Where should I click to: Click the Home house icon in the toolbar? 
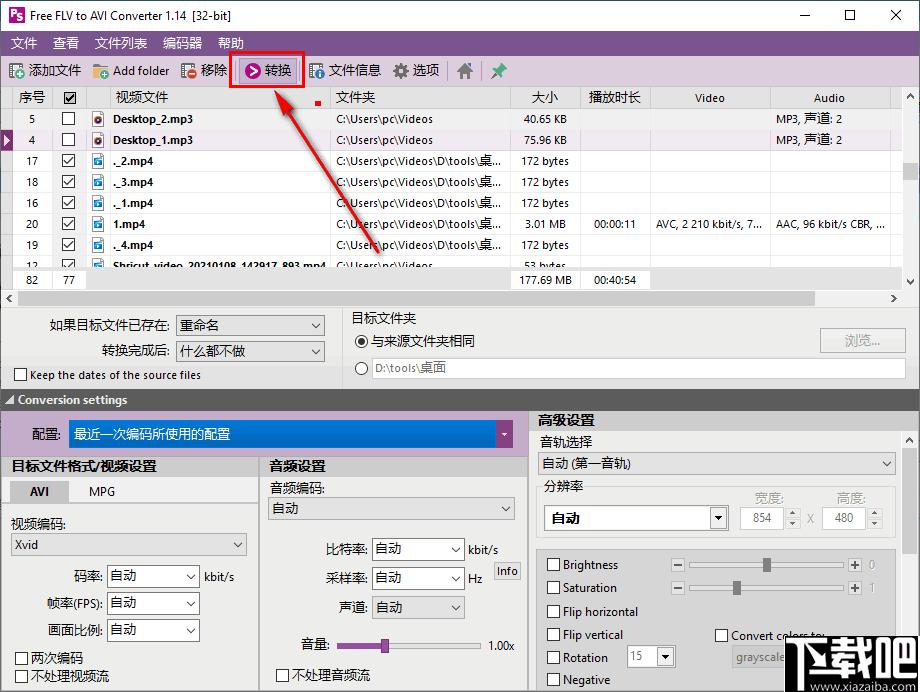(465, 71)
